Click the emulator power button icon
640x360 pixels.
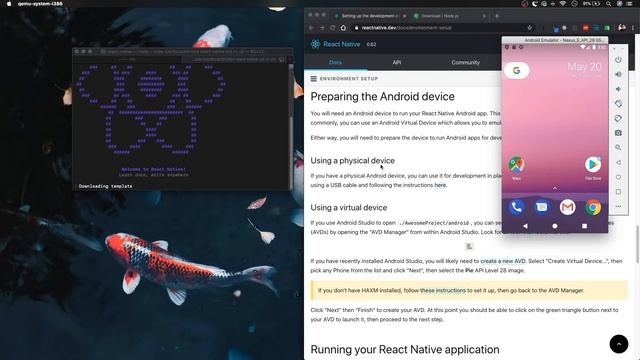click(618, 60)
